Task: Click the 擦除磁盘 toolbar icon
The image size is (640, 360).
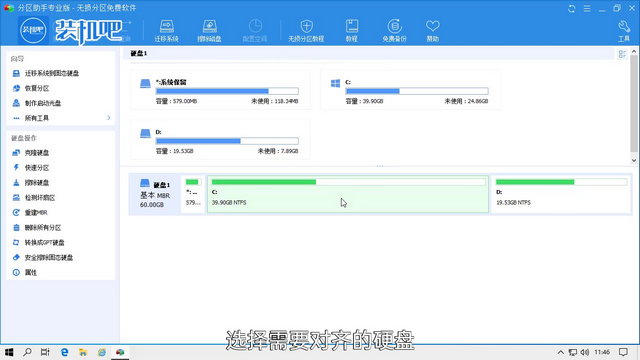Action: pos(209,31)
